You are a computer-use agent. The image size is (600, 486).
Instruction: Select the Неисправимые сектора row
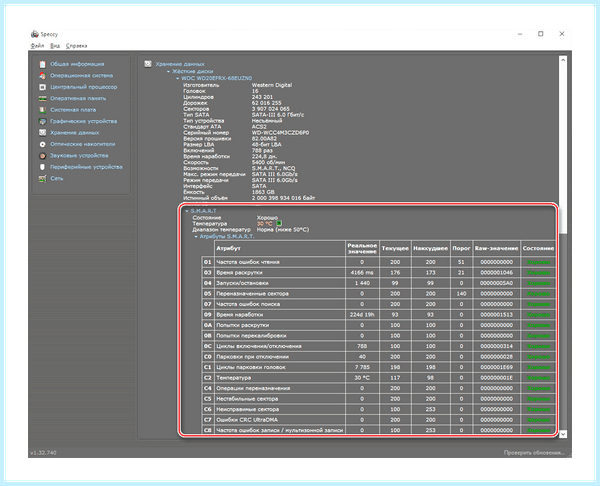378,409
